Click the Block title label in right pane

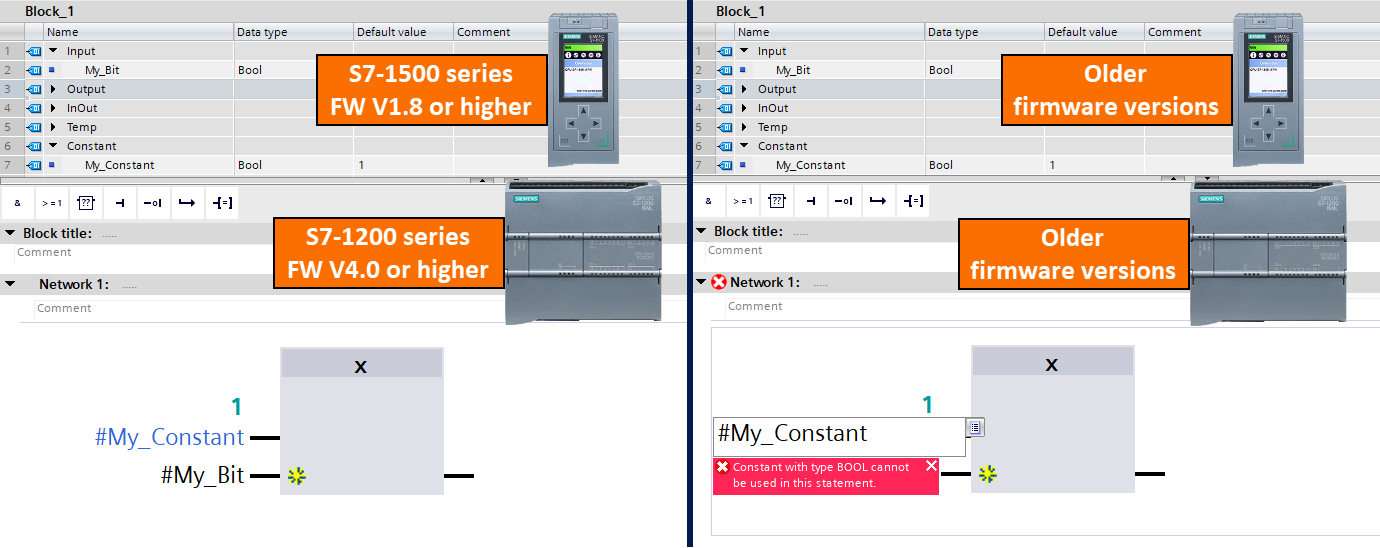coord(754,231)
